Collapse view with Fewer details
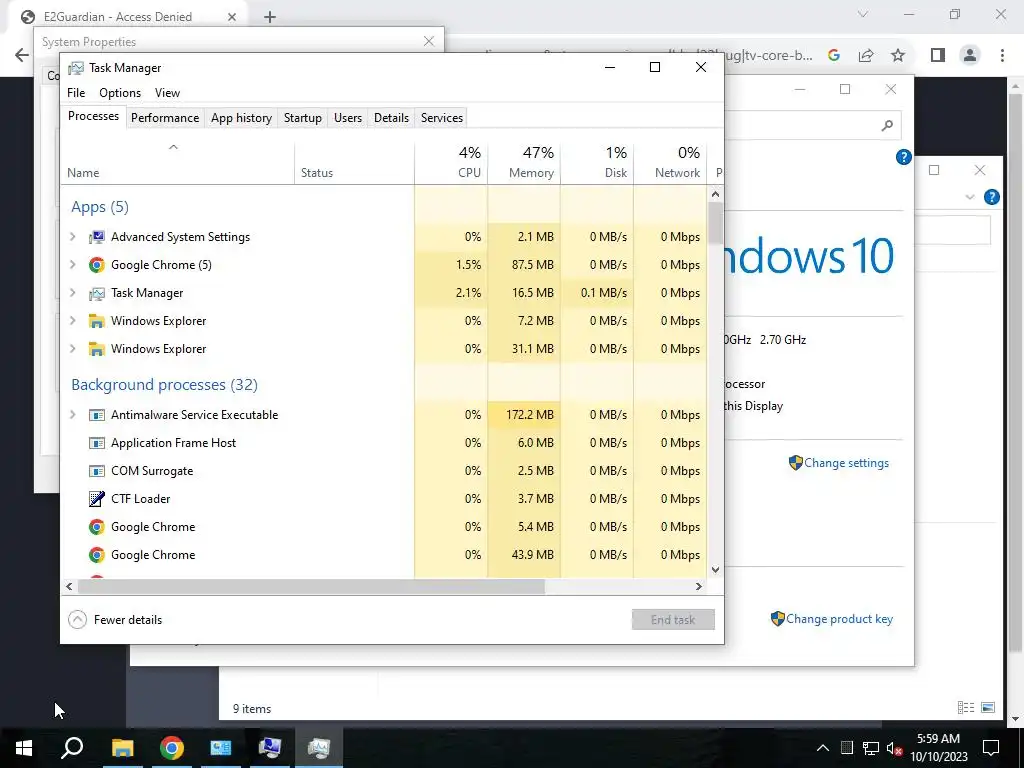 click(115, 620)
